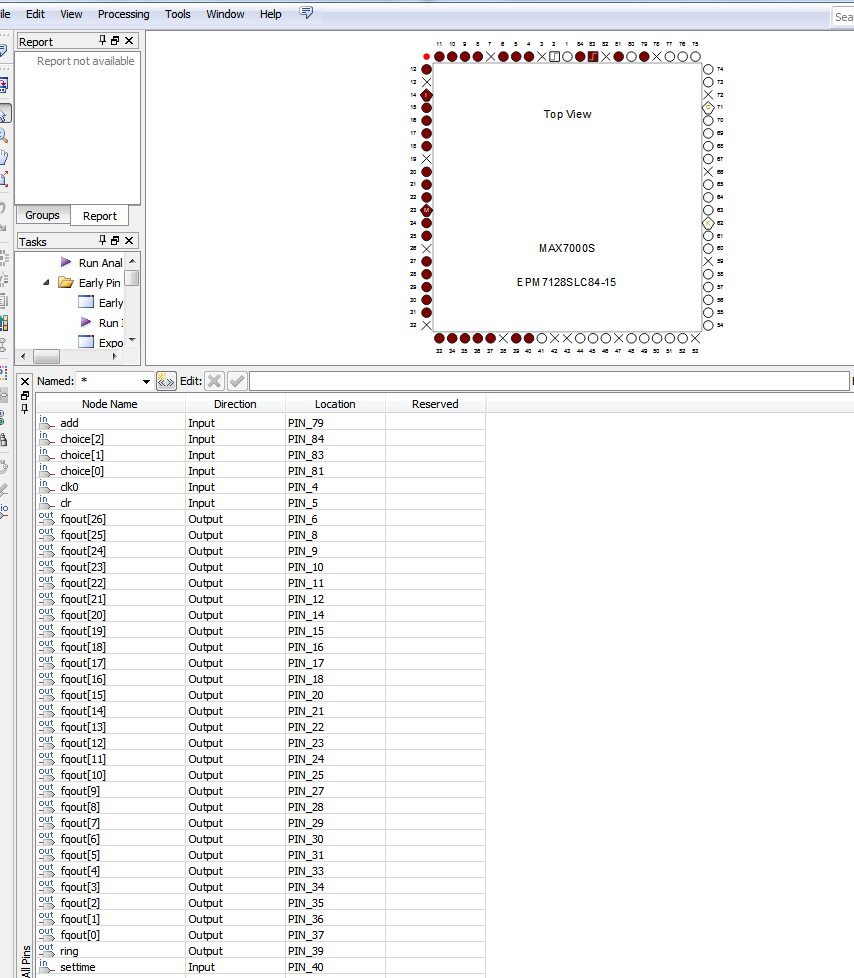Switch to the Report tab

pyautogui.click(x=100, y=216)
